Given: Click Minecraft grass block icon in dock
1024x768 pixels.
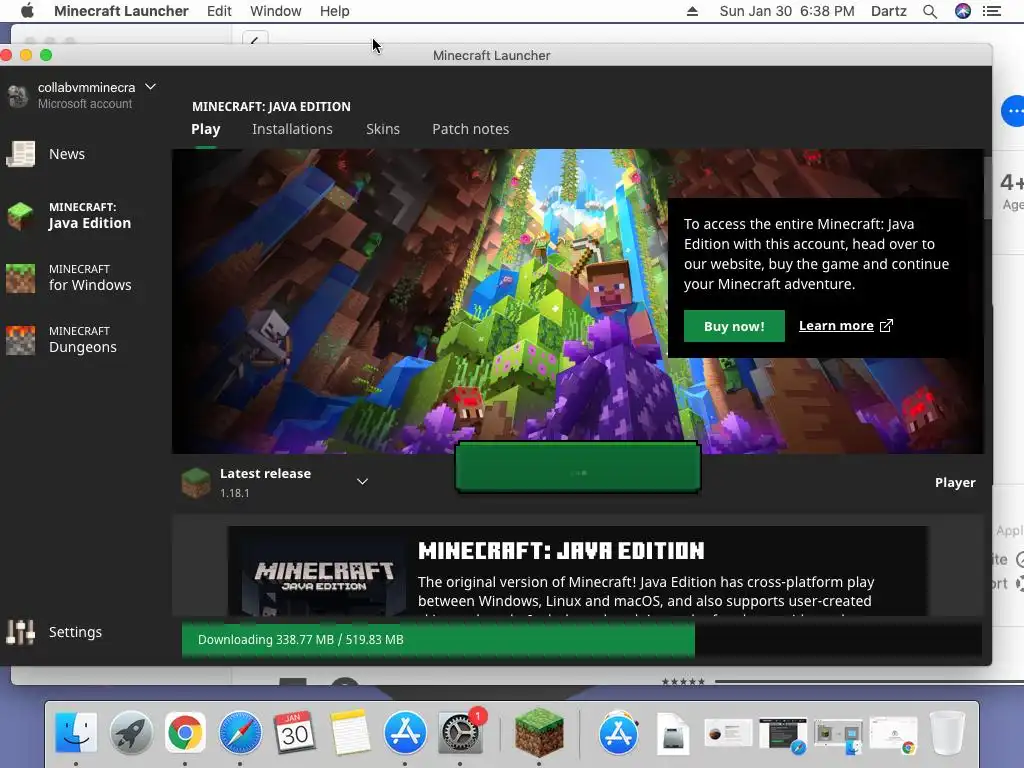Looking at the screenshot, I should pyautogui.click(x=539, y=732).
